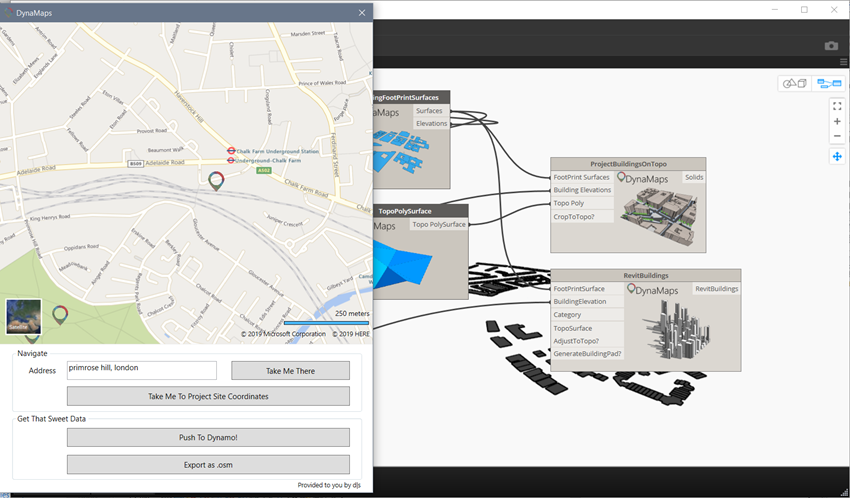Zoom in with the plus icon in Dynamo
850x498 pixels.
[x=837, y=121]
